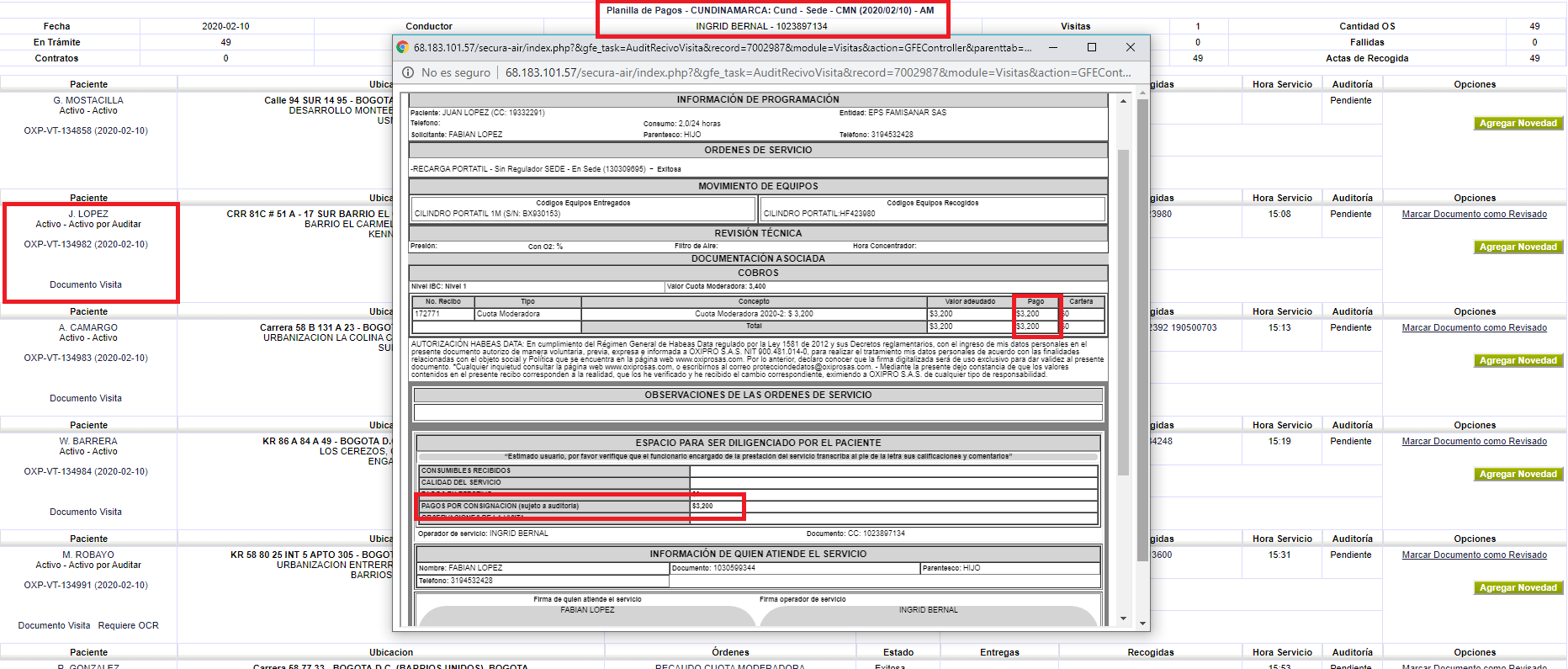
Task: Click the Planilla de Pagos CUNDINAMARCA title
Action: click(770, 11)
